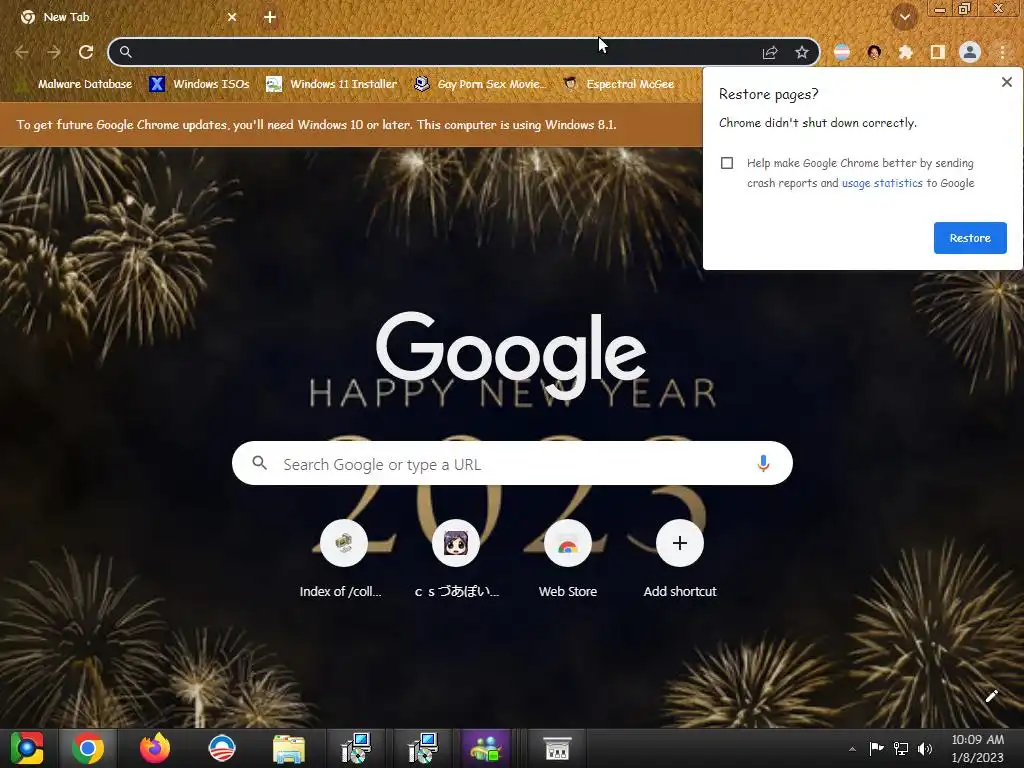The image size is (1024, 768).
Task: Open the profile avatar icon
Action: click(970, 52)
